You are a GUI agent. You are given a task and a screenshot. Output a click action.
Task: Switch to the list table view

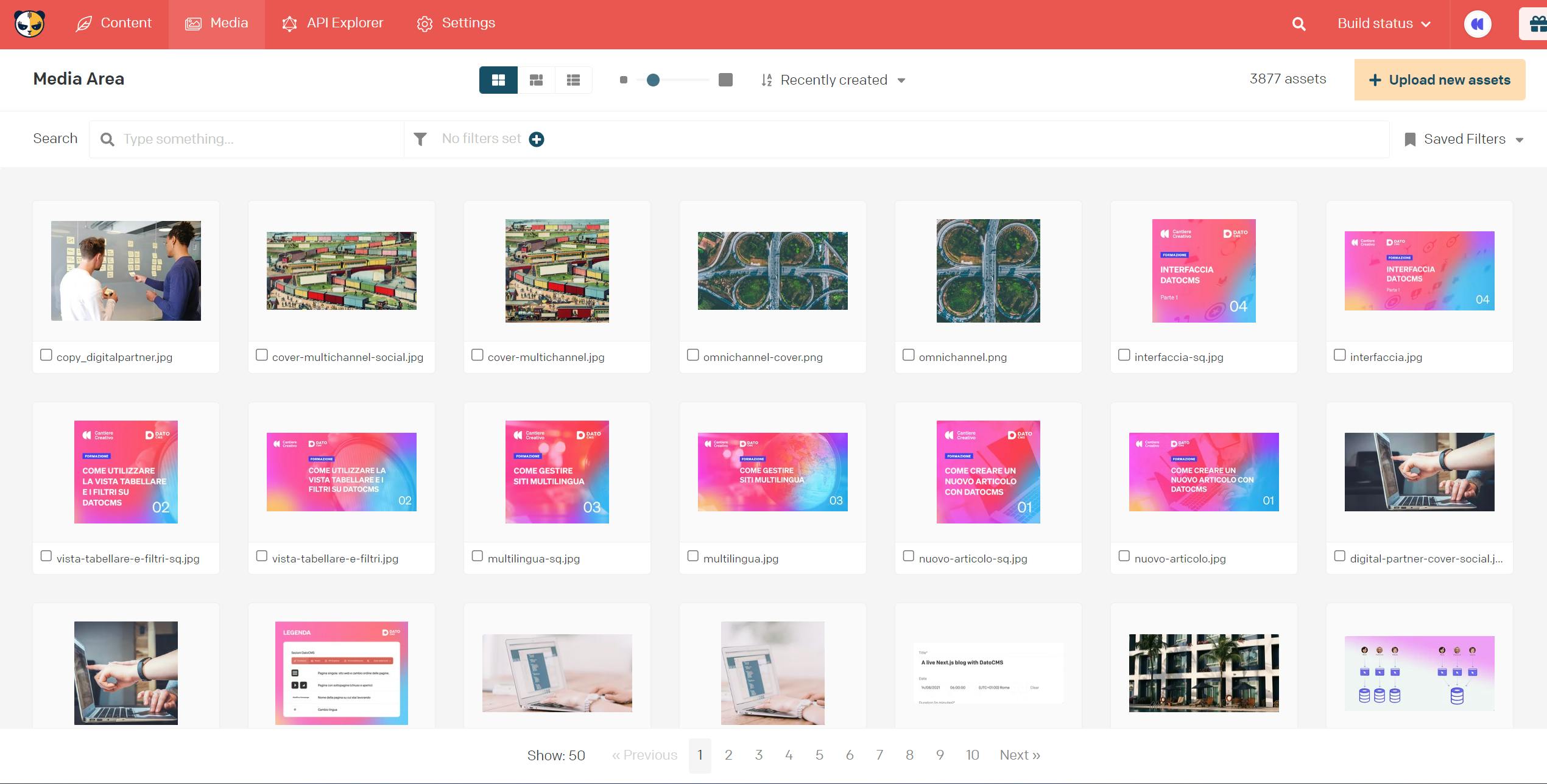pos(573,80)
